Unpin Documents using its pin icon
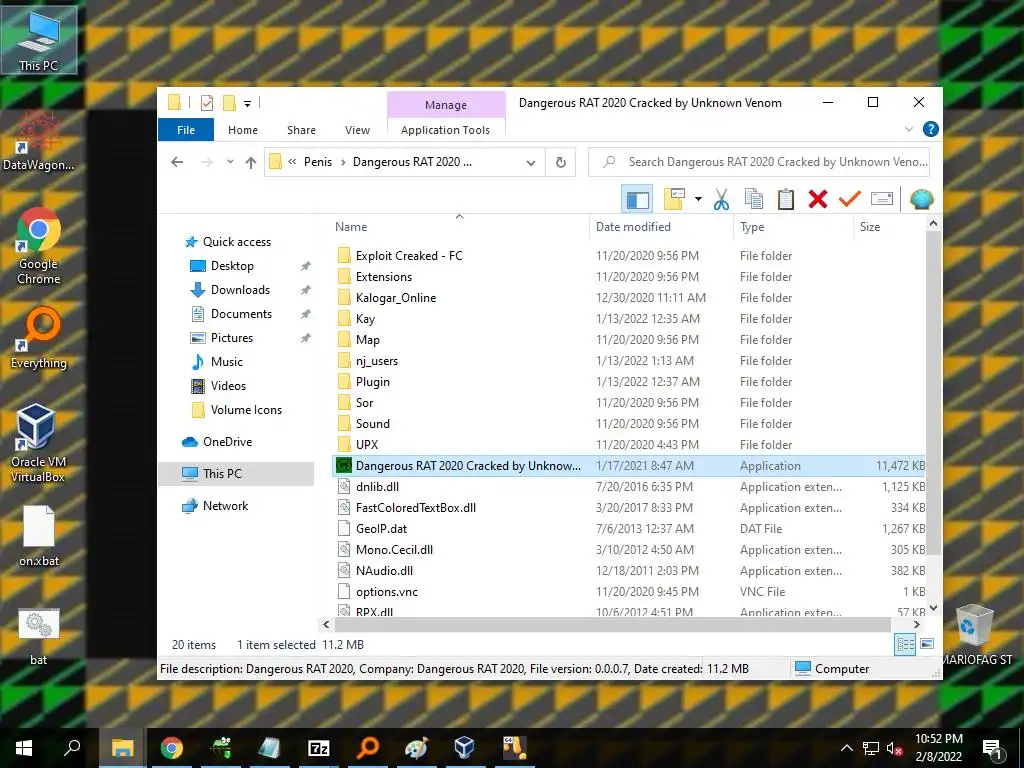Image resolution: width=1024 pixels, height=768 pixels. [305, 314]
